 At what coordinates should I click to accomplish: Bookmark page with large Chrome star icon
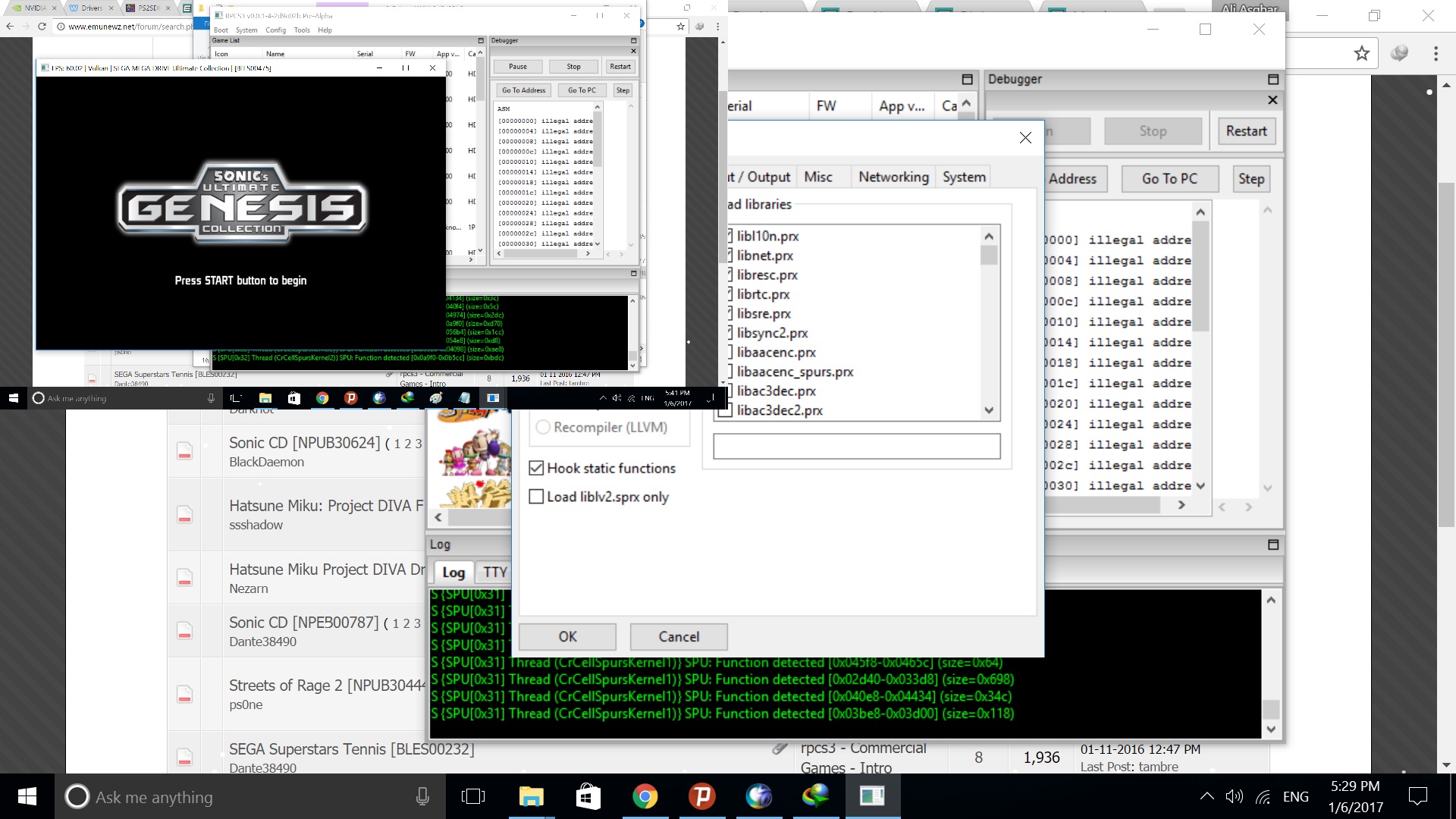click(1362, 53)
